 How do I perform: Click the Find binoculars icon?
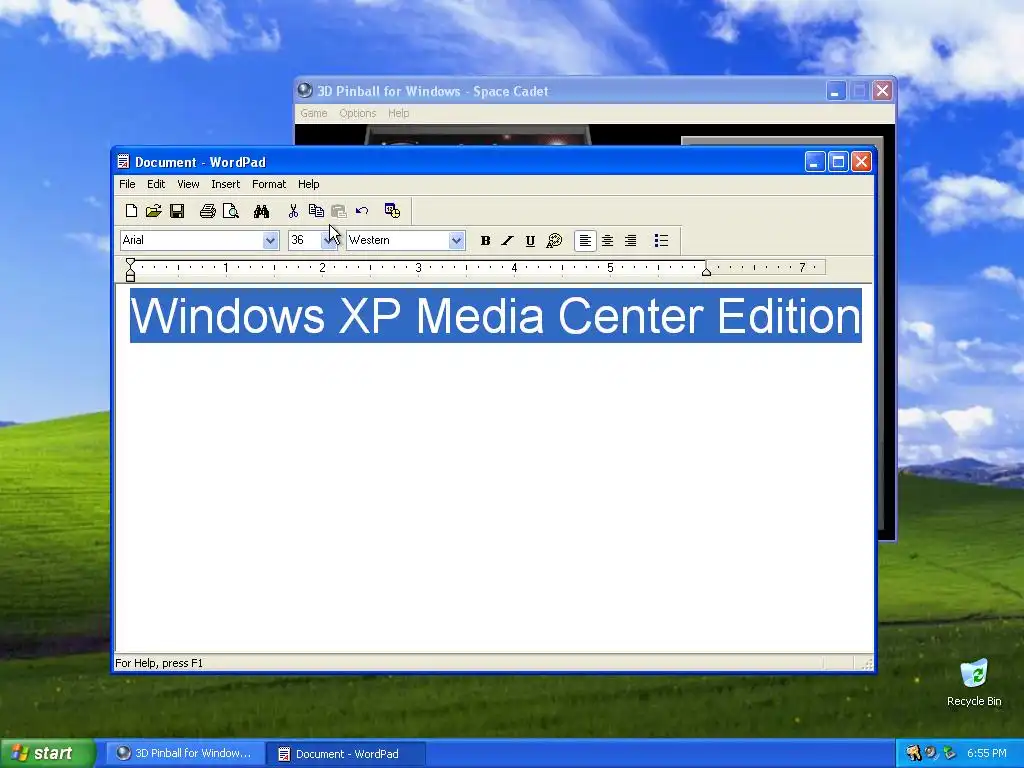[261, 211]
